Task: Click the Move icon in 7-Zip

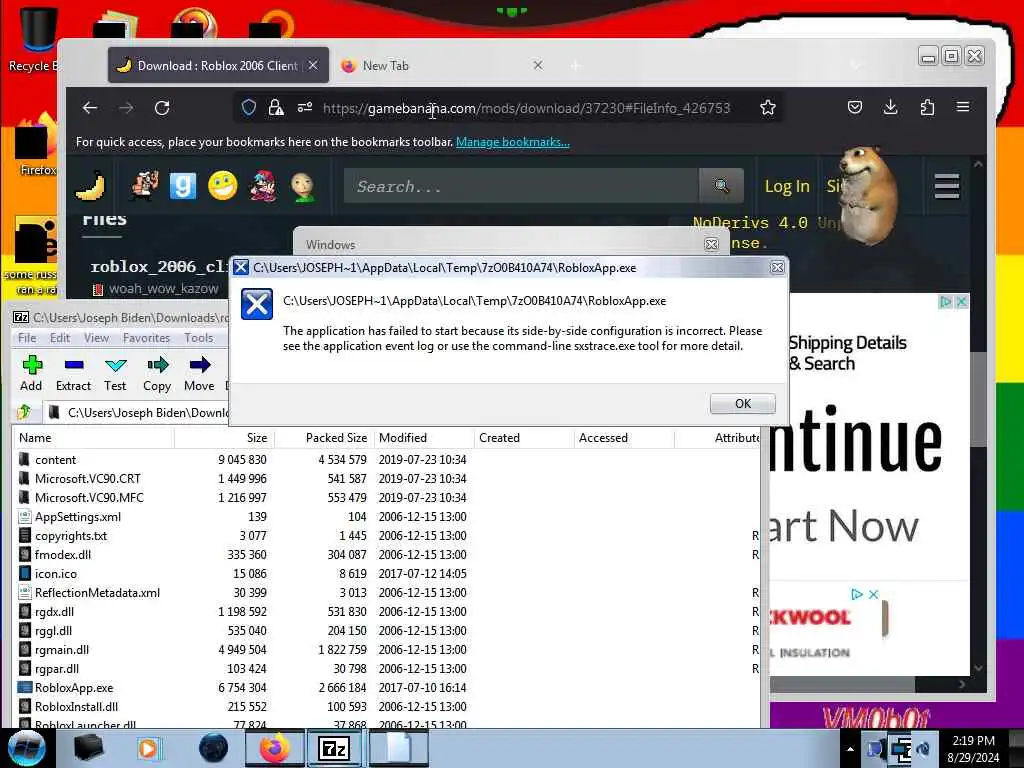Action: [199, 374]
